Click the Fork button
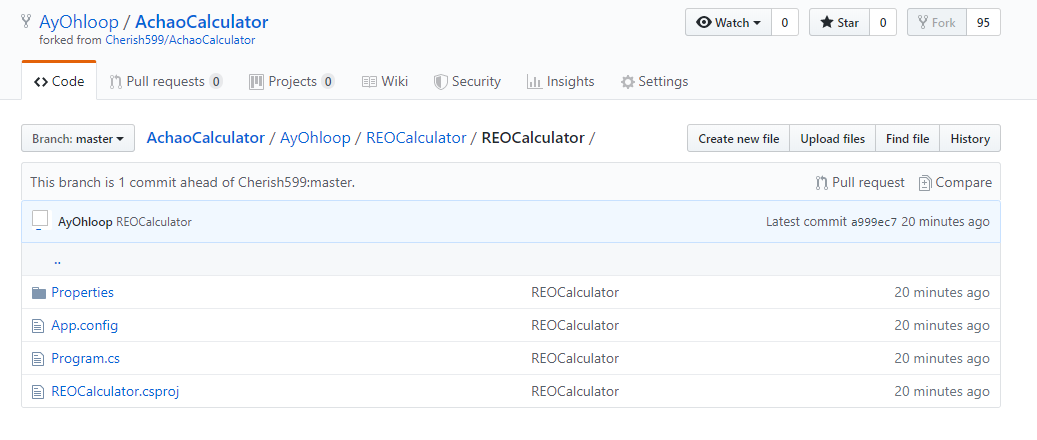 [936, 22]
